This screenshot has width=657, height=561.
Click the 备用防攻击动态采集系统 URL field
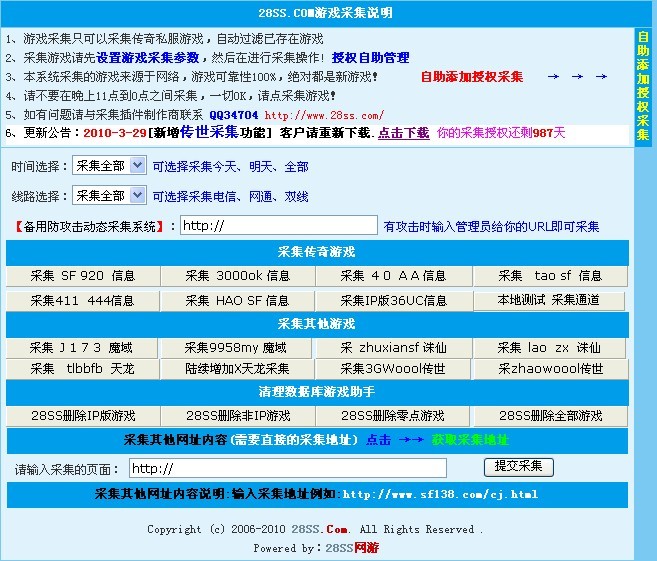tap(278, 226)
